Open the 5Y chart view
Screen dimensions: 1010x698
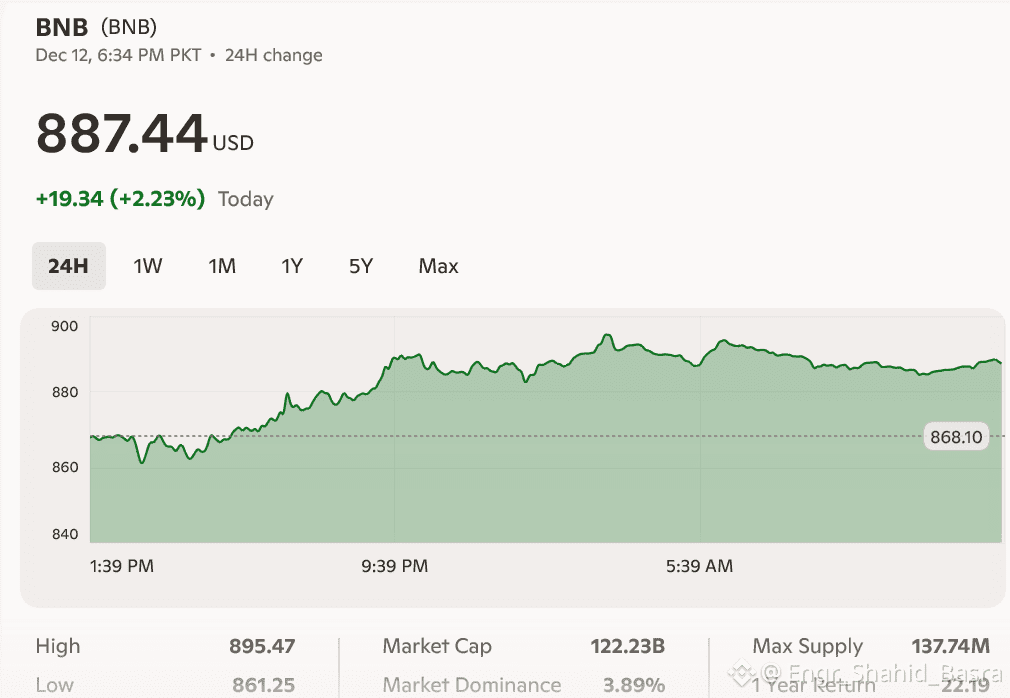(361, 266)
